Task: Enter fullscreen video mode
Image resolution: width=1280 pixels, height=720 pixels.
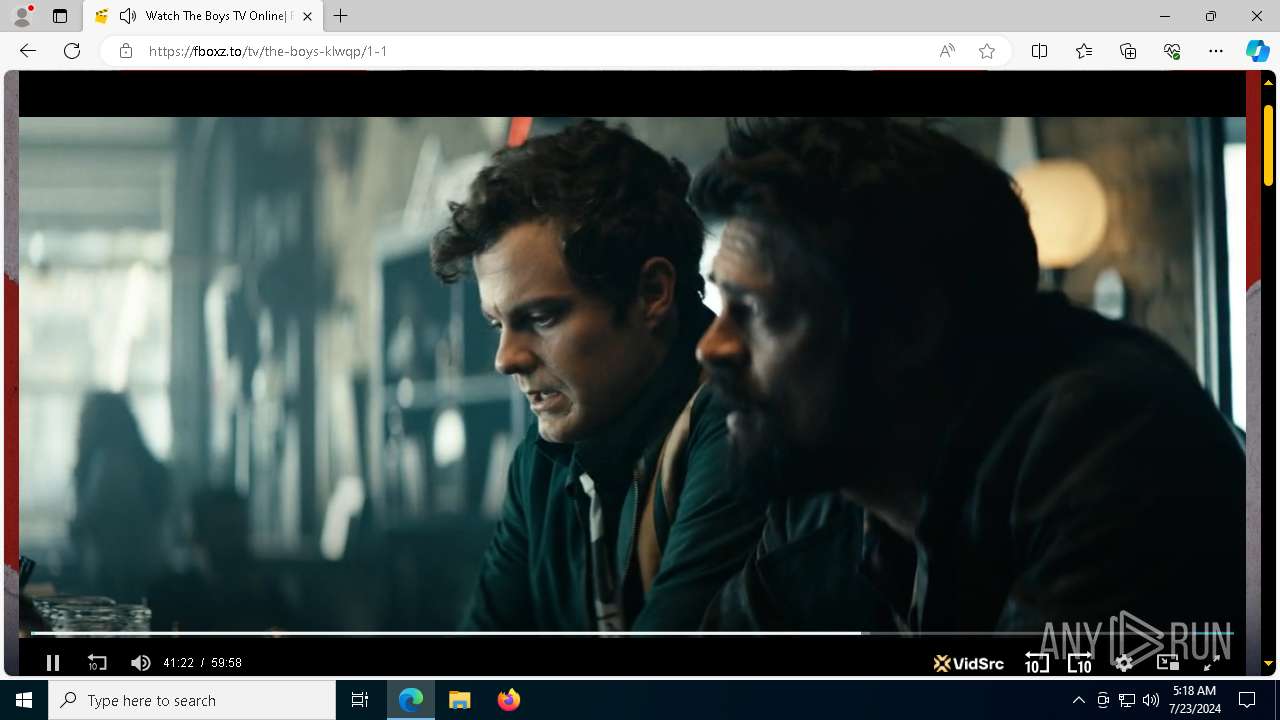Action: [x=1210, y=663]
